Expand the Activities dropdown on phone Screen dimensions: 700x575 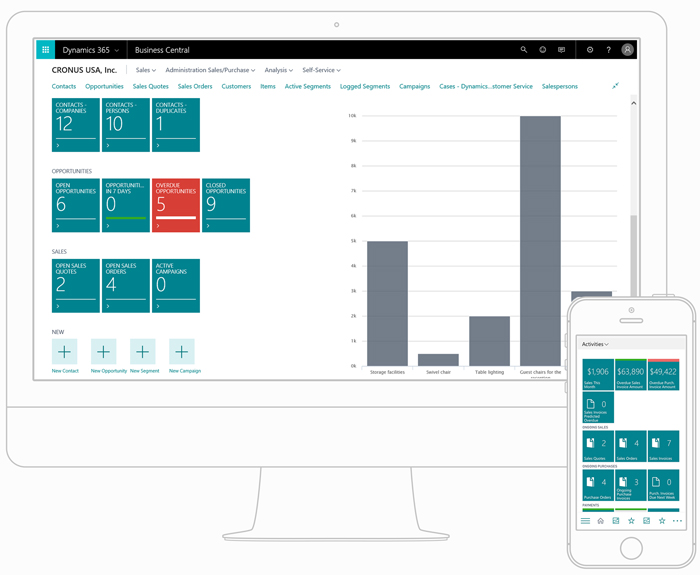(x=595, y=344)
